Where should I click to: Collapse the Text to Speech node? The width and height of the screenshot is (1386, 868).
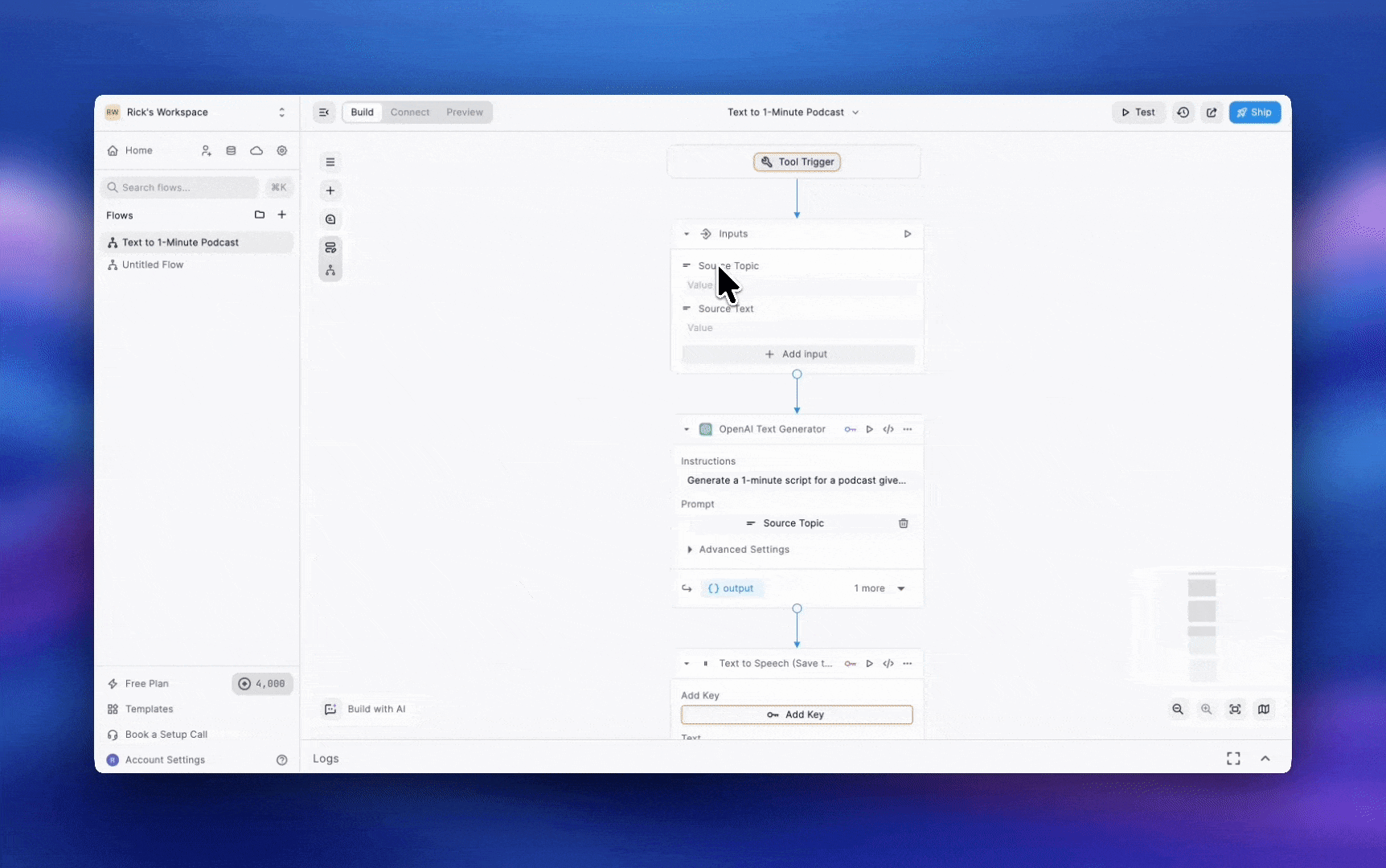(x=687, y=664)
